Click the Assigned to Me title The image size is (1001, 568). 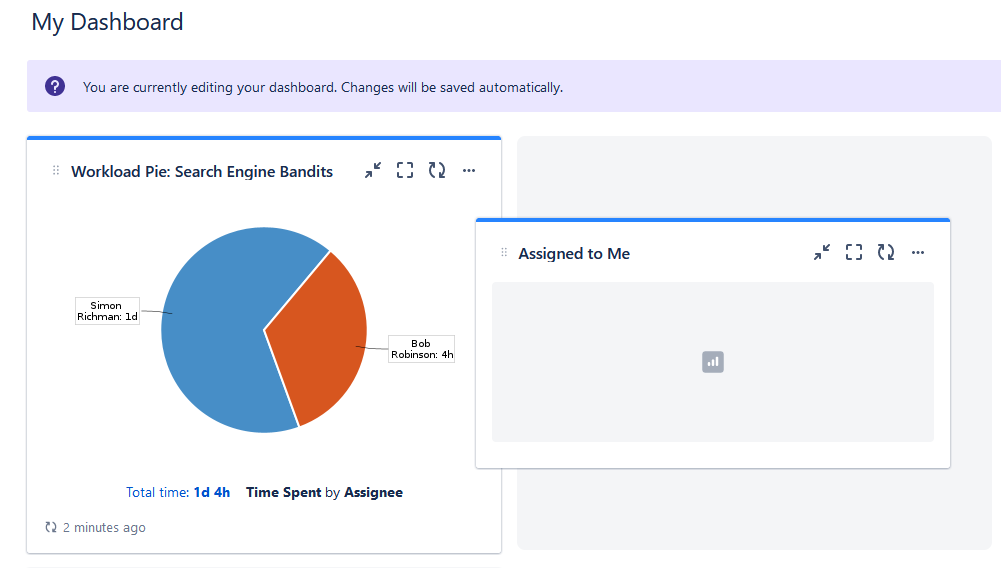(x=574, y=253)
